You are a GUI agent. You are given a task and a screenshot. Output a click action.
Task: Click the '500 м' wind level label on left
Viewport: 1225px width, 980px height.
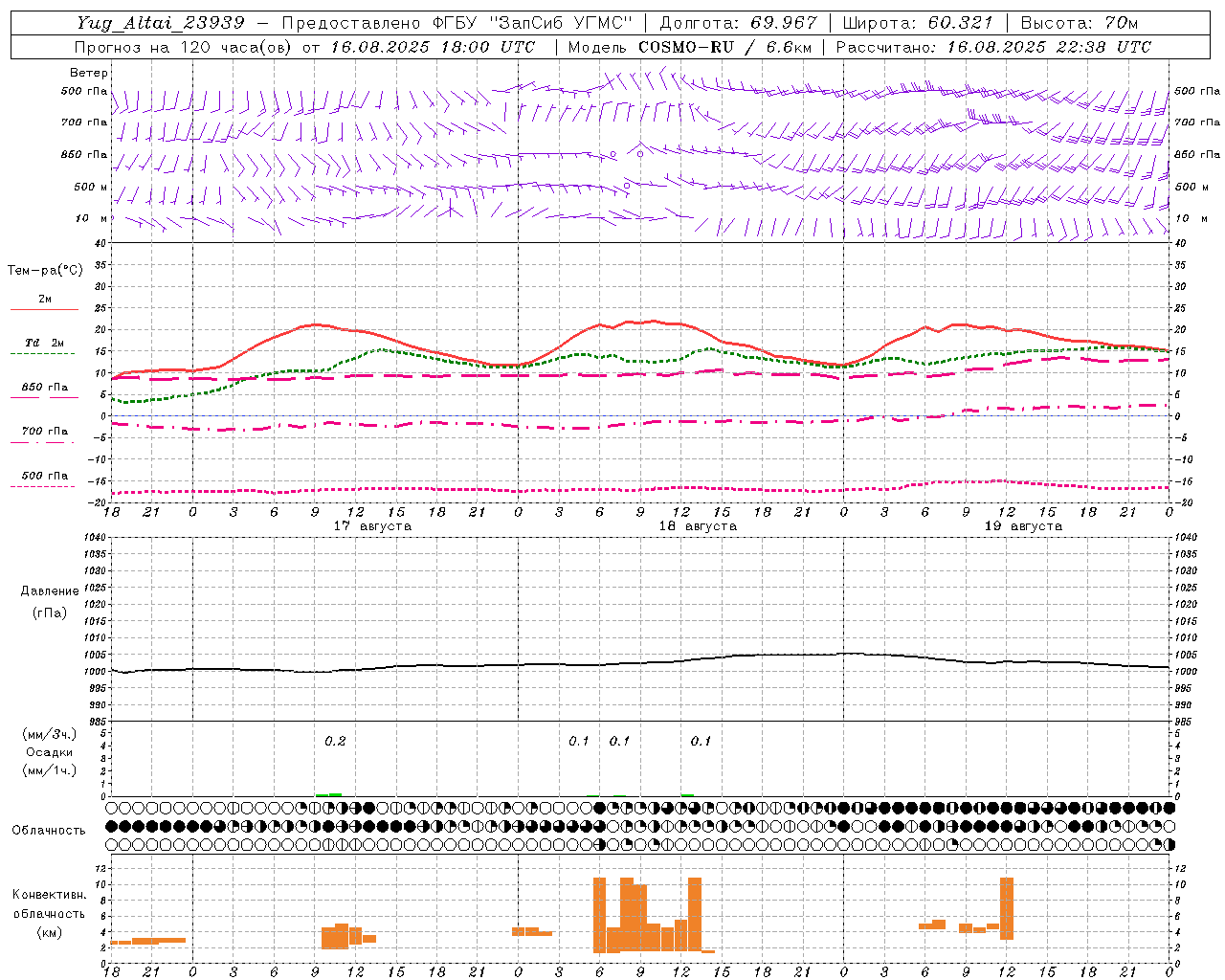(91, 187)
